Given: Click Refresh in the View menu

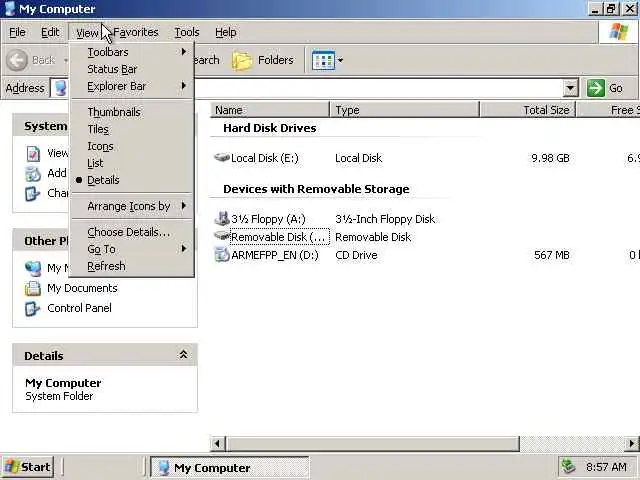Looking at the screenshot, I should [131, 266].
